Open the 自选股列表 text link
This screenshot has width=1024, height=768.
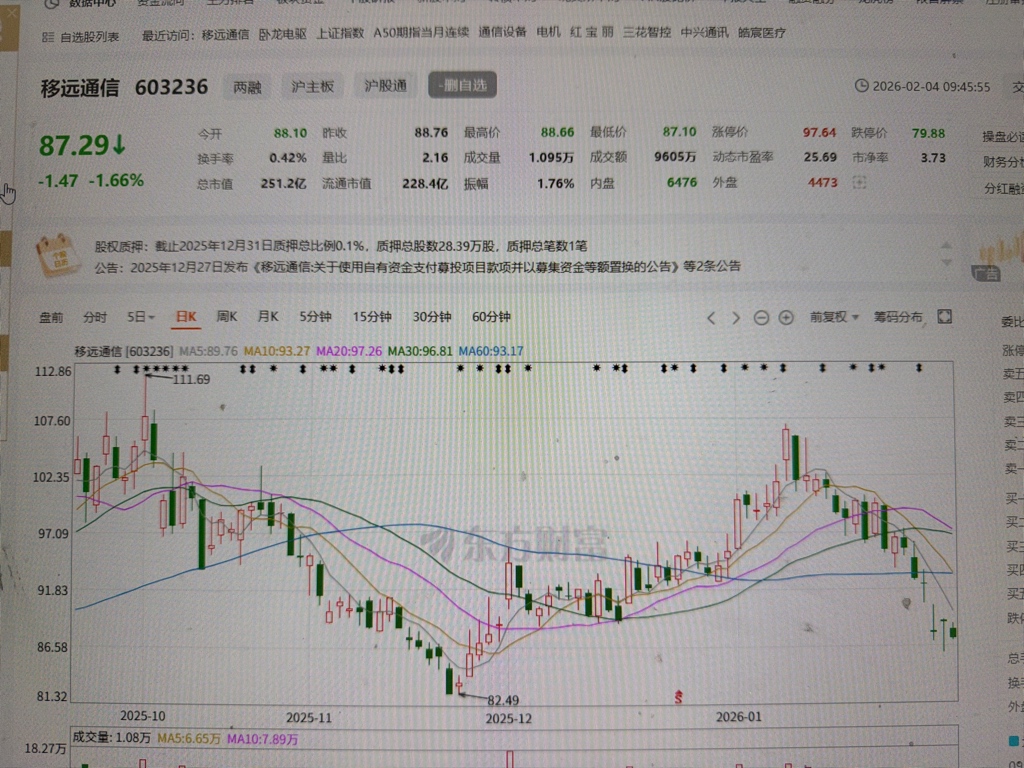click(89, 37)
